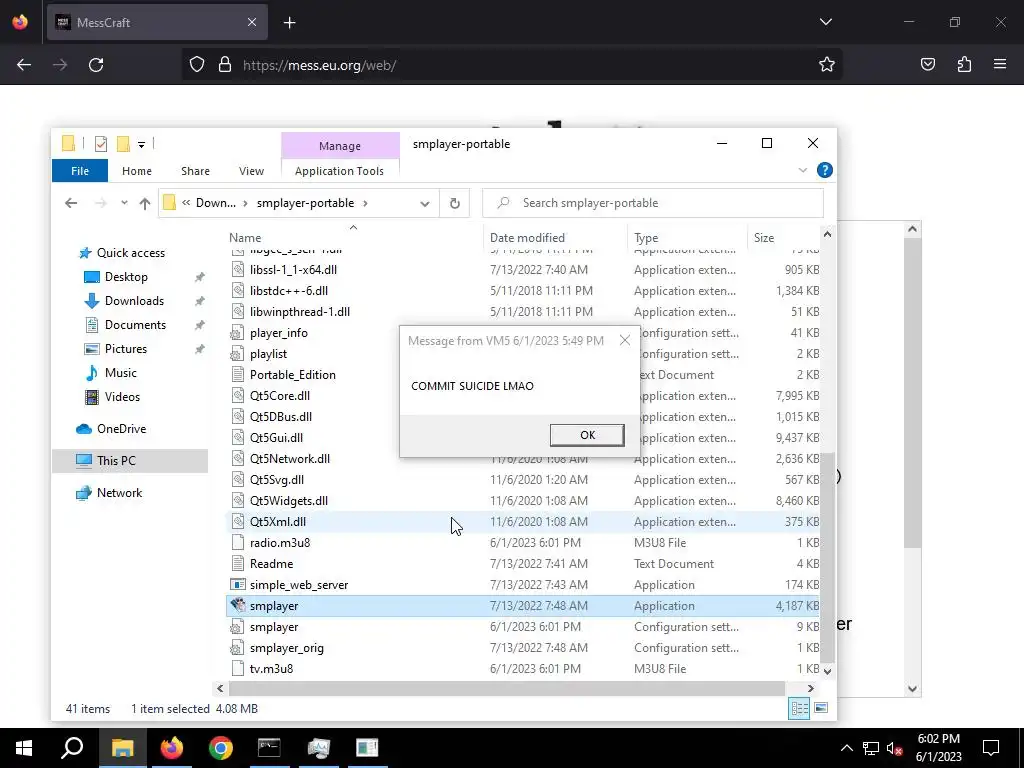Go up one folder level
Screen dimensions: 1024x768
[x=145, y=203]
